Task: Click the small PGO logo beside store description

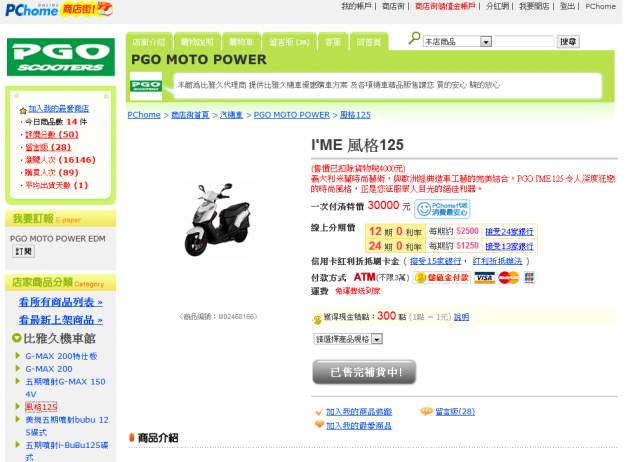Action: pyautogui.click(x=146, y=86)
